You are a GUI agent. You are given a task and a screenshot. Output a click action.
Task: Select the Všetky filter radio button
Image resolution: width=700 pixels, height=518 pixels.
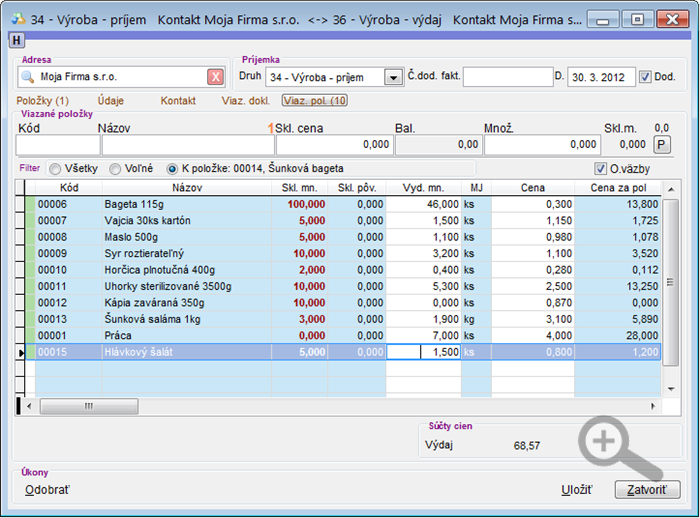pos(55,169)
